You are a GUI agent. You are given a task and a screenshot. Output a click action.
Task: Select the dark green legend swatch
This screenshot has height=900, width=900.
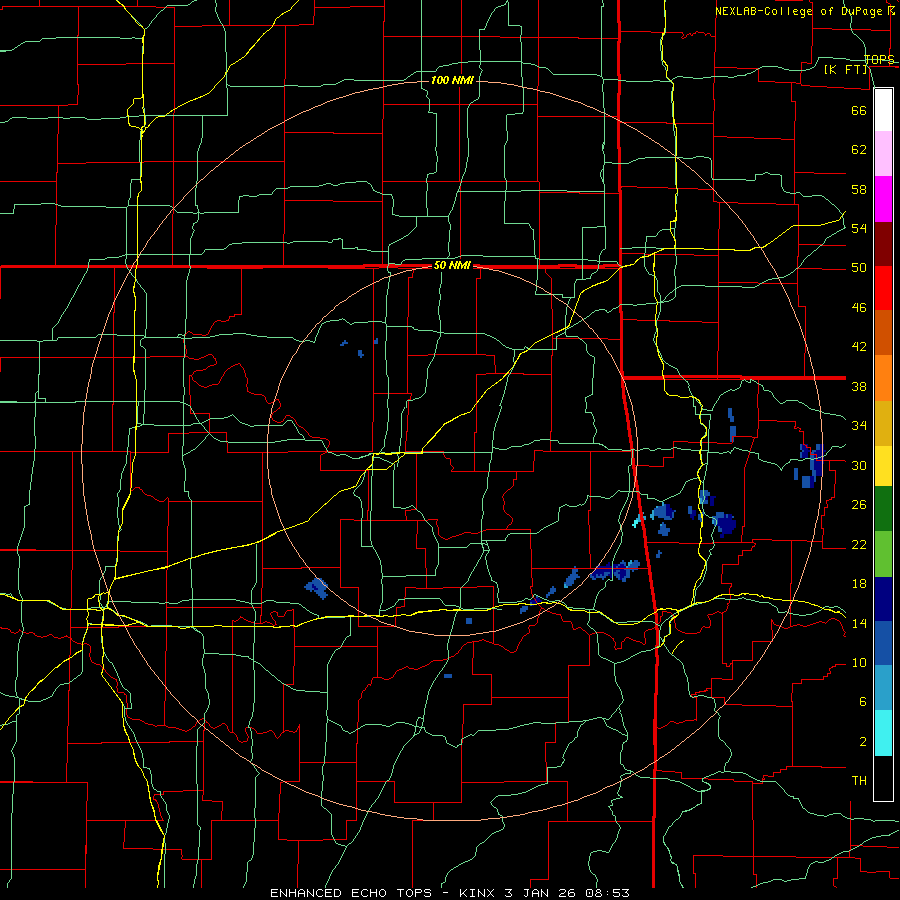[x=883, y=509]
